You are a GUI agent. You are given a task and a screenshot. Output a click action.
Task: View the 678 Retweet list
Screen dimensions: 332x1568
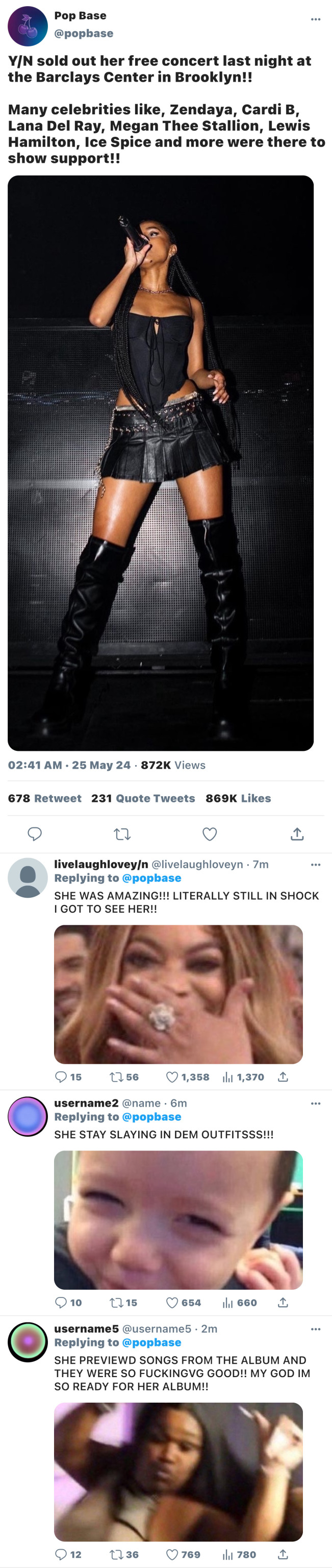click(44, 798)
